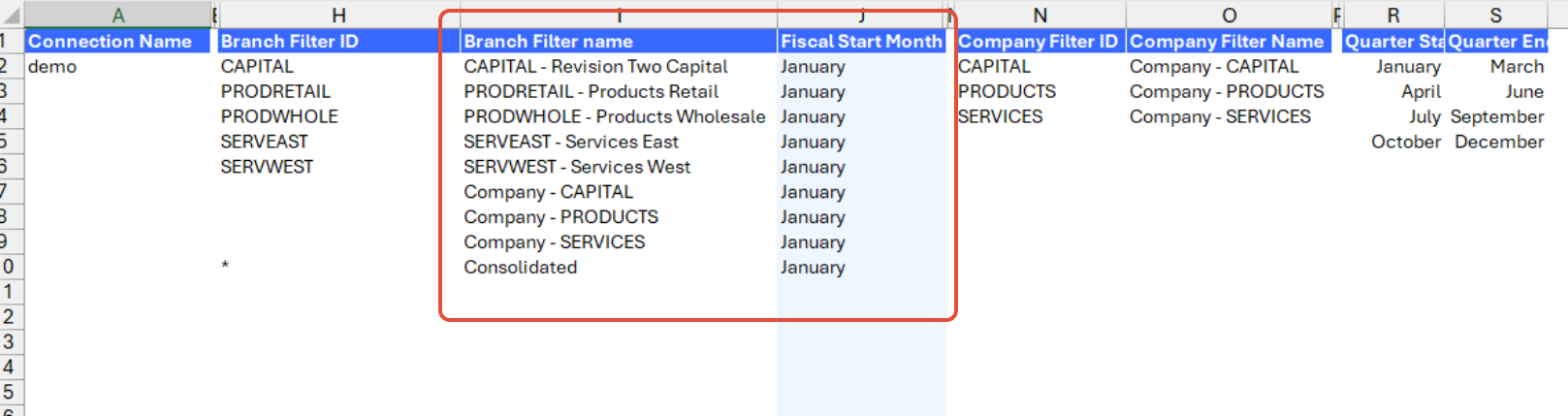Click the PRODWHOLE branch filter ID cell
This screenshot has height=416, width=1568.
[279, 116]
